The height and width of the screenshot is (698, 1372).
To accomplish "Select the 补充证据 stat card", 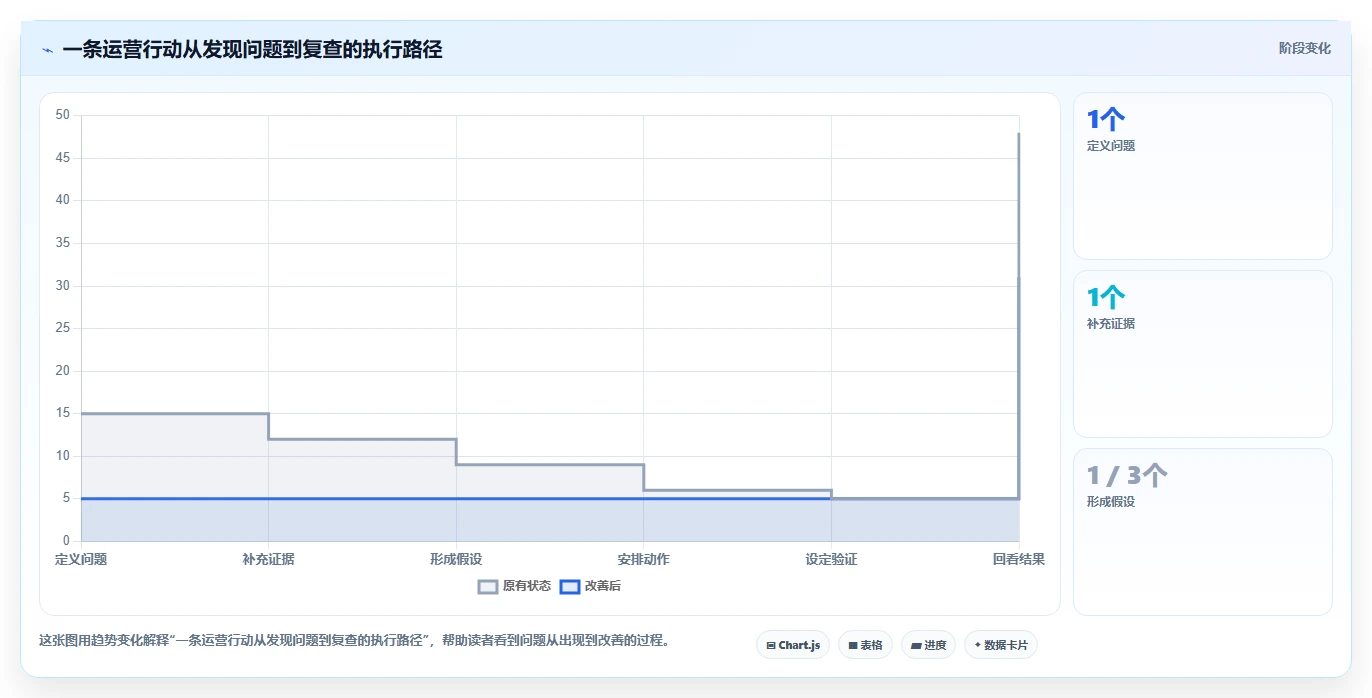I will (x=1202, y=354).
